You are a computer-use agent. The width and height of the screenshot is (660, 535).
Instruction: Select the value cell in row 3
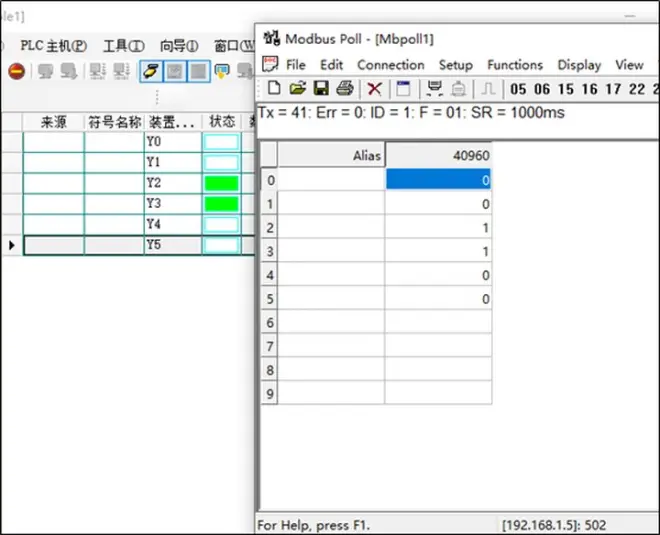(438, 251)
